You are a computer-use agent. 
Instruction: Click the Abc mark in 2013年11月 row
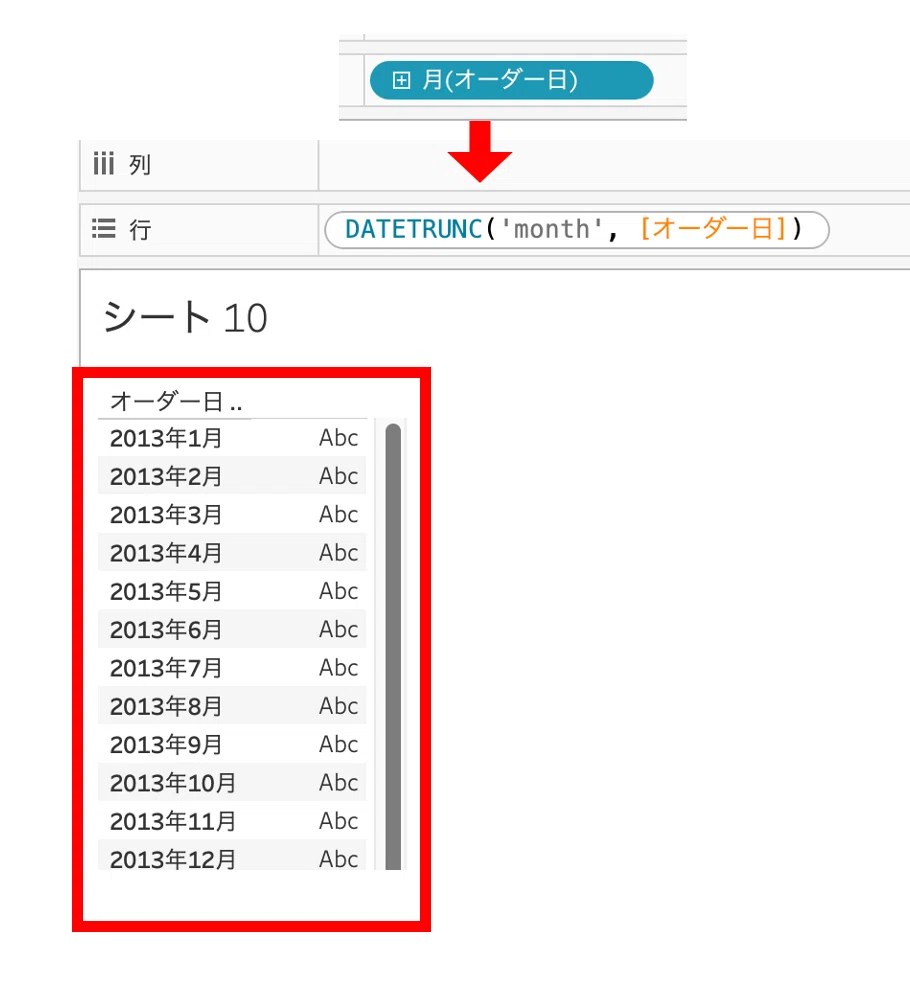[x=338, y=821]
